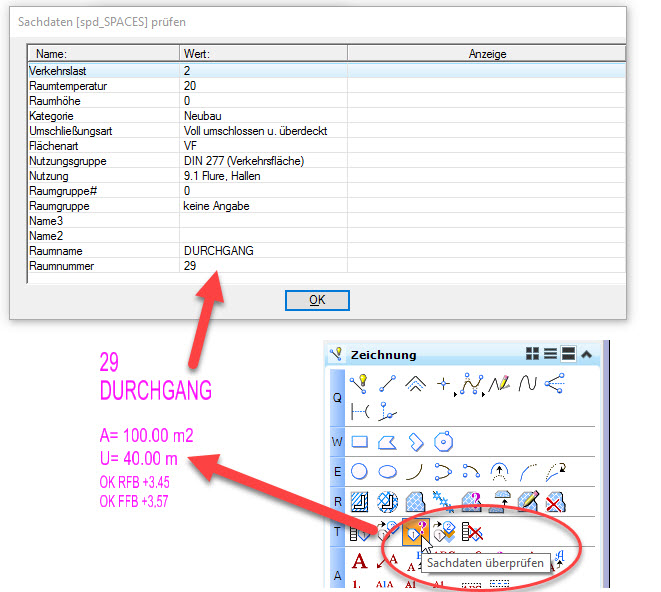Viewport: 661px width, 592px height.
Task: Select the SmartLine tool with the light bulb in the Q row
Action: click(359, 384)
